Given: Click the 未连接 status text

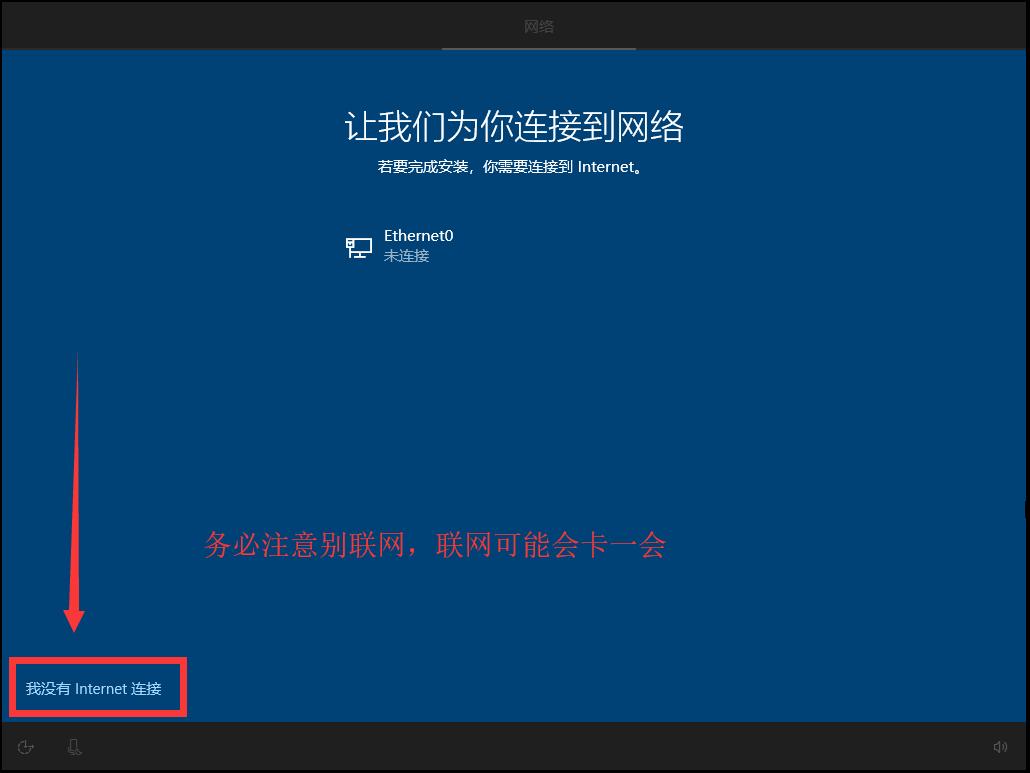Looking at the screenshot, I should (404, 257).
